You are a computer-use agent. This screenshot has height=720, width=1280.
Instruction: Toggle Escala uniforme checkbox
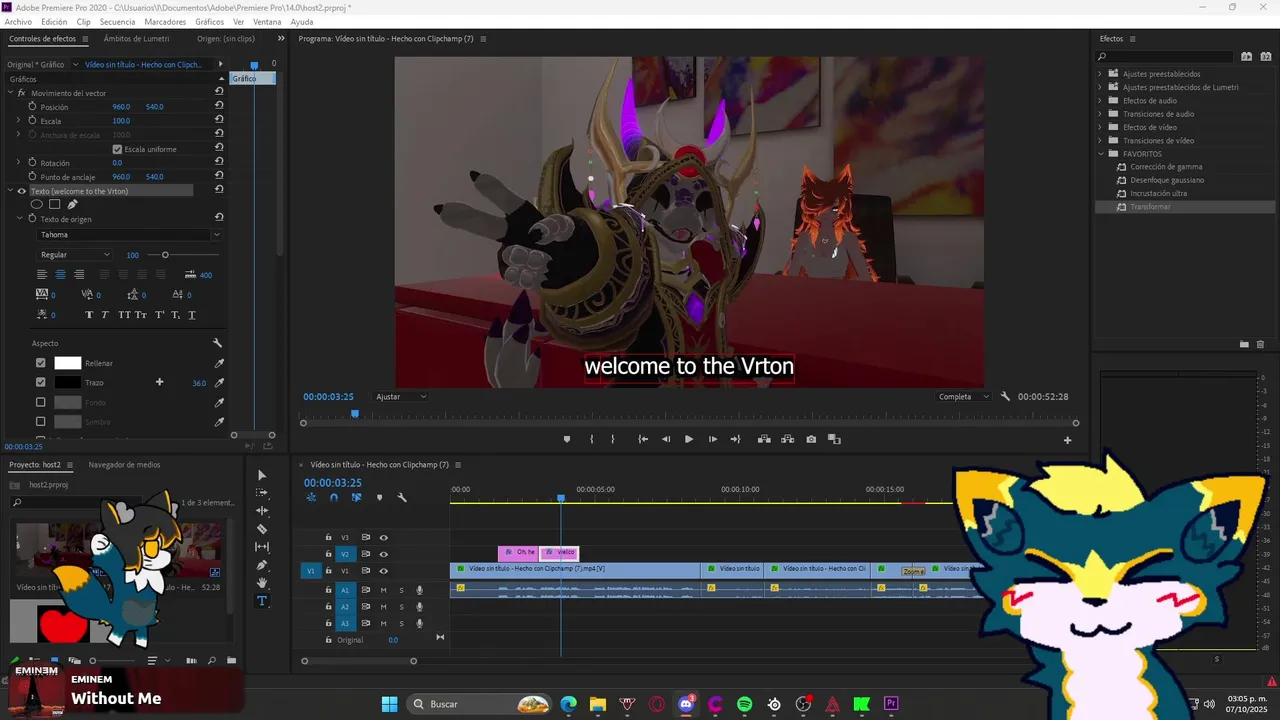point(117,149)
